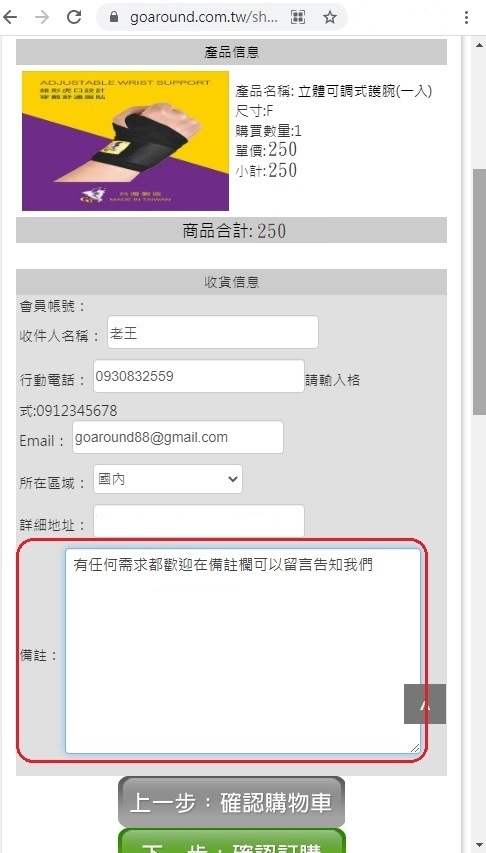
Task: Click the 收件人名稱 input field
Action: coord(213,332)
